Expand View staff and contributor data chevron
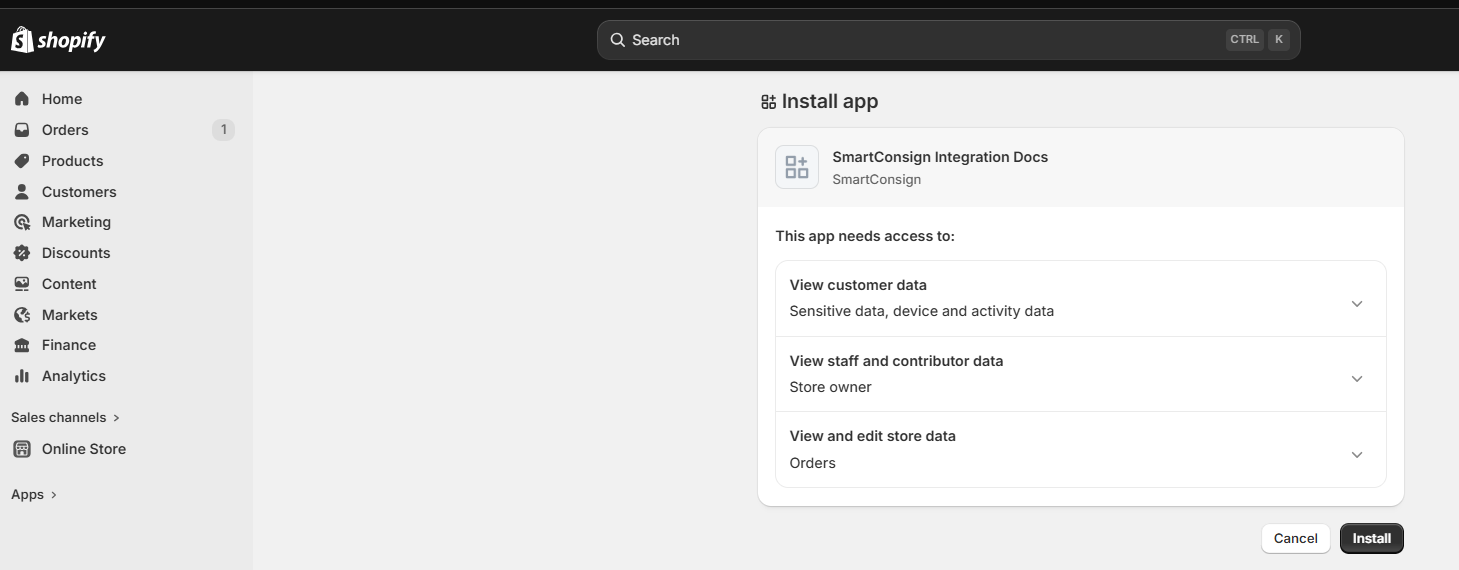Image resolution: width=1459 pixels, height=570 pixels. click(1357, 379)
